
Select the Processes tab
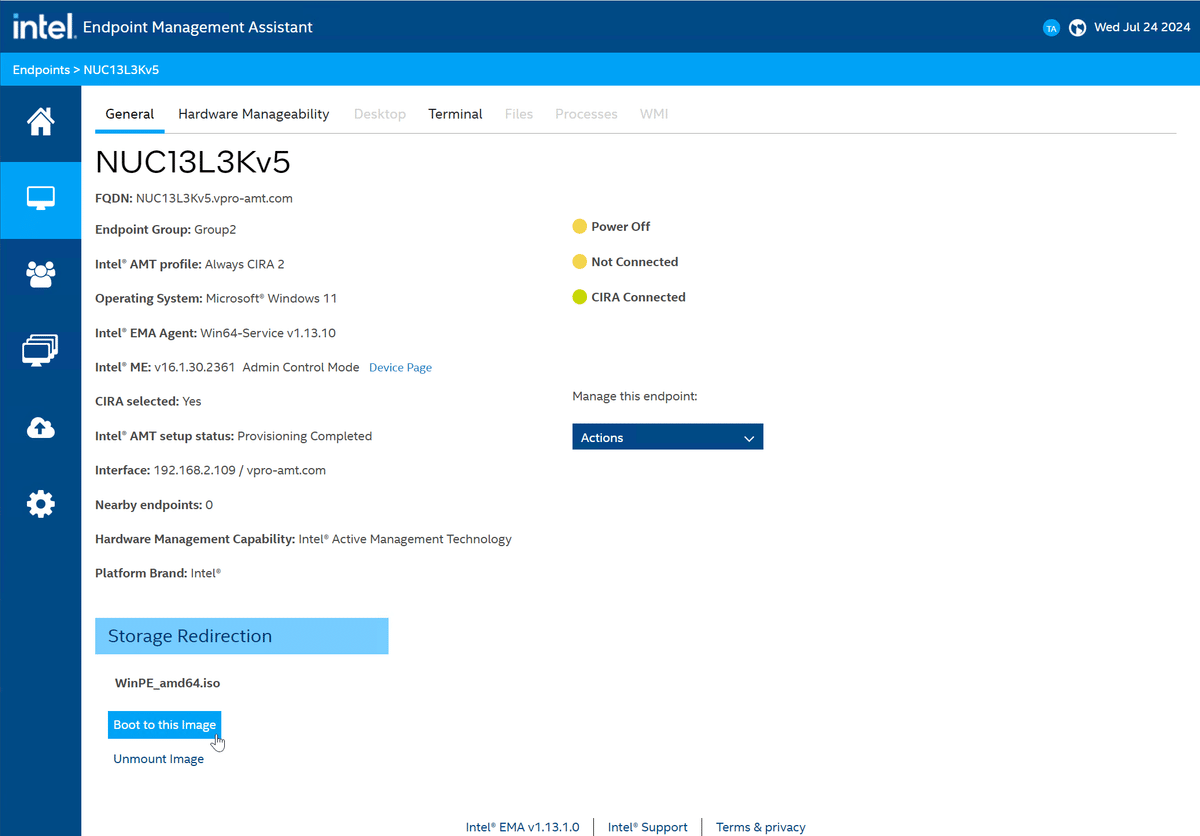586,114
